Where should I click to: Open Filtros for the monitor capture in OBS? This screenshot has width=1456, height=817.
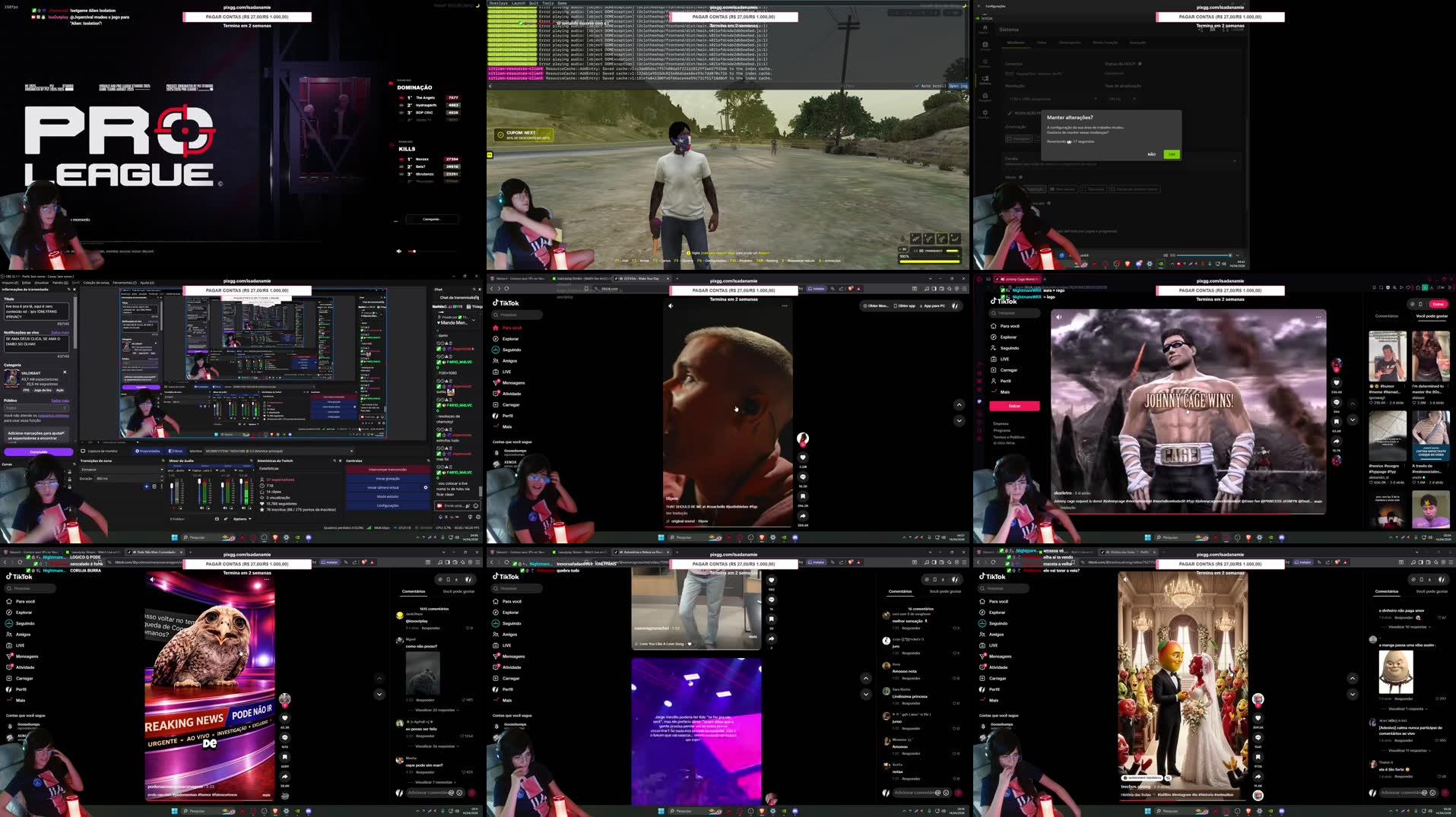176,451
